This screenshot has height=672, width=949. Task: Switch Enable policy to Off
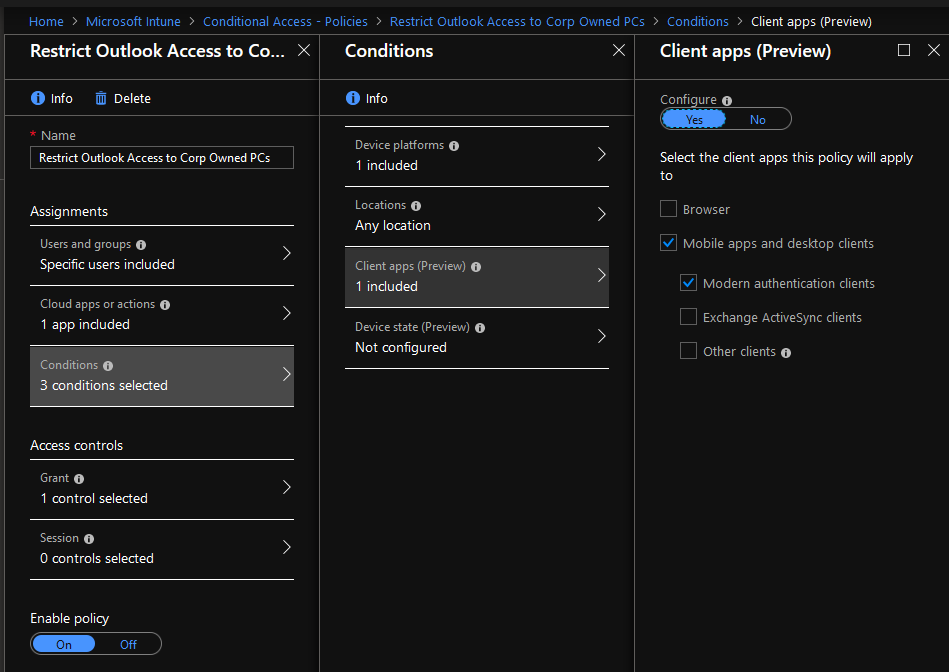pyautogui.click(x=128, y=644)
